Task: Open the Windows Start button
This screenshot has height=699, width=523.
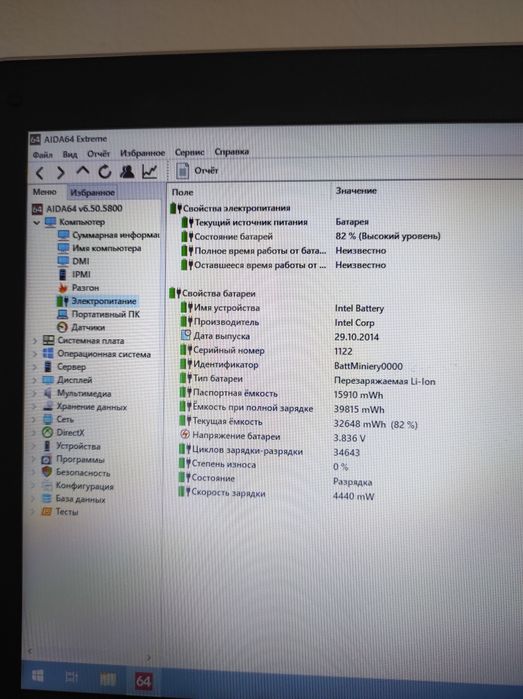Action: click(x=38, y=676)
